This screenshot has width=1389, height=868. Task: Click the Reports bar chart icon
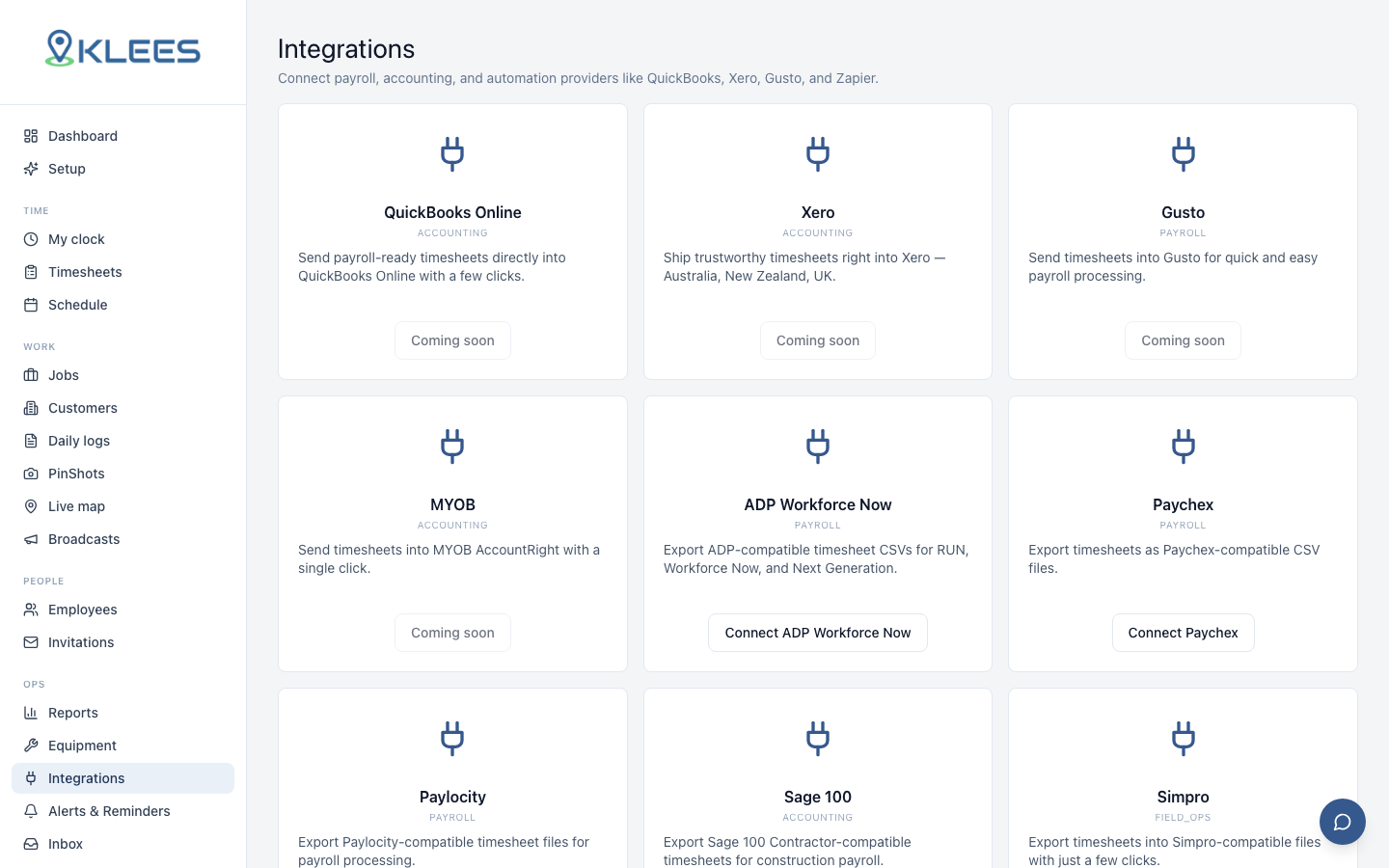coord(31,713)
